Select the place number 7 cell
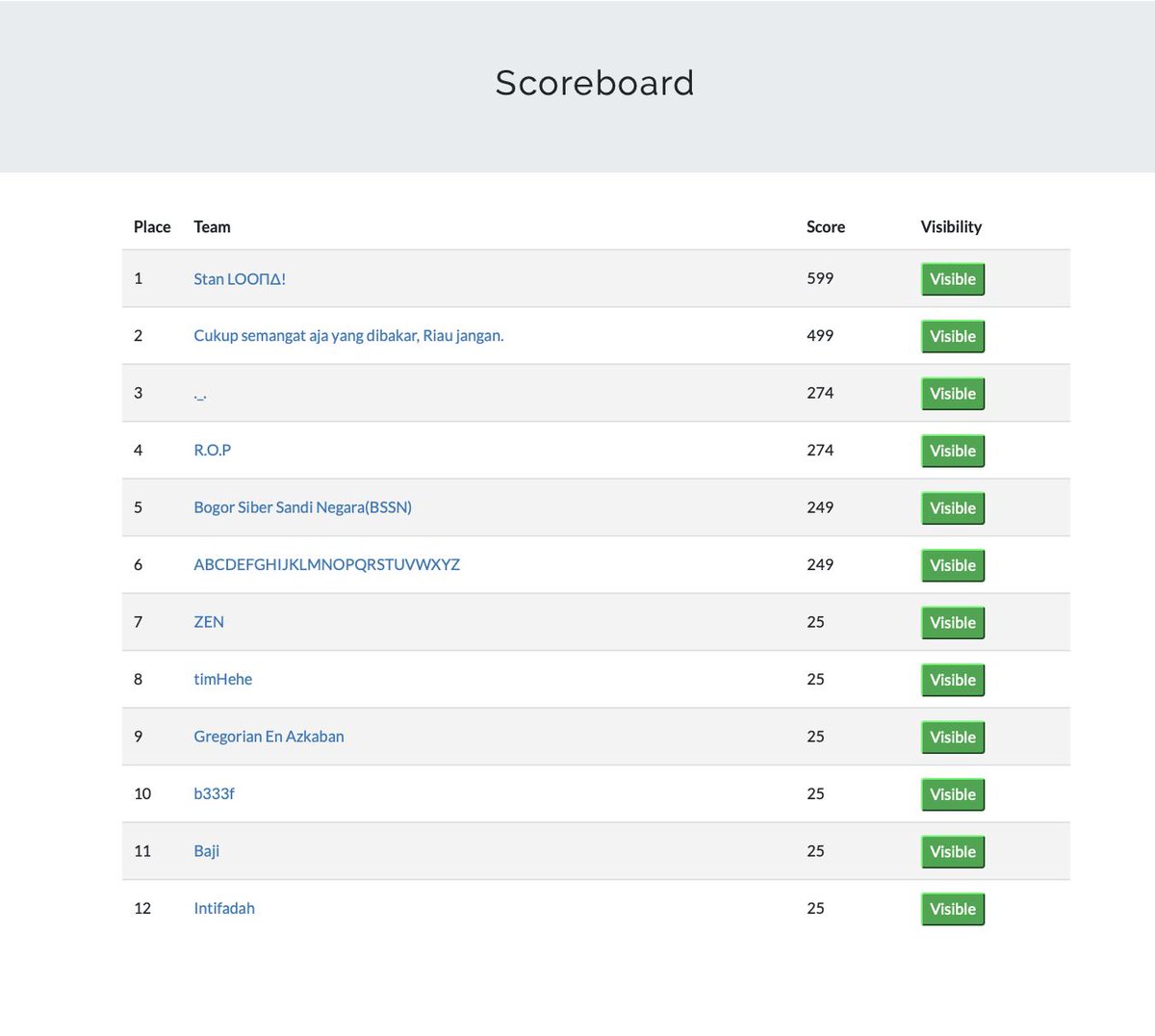Screen dimensions: 1155x1036 pos(138,622)
